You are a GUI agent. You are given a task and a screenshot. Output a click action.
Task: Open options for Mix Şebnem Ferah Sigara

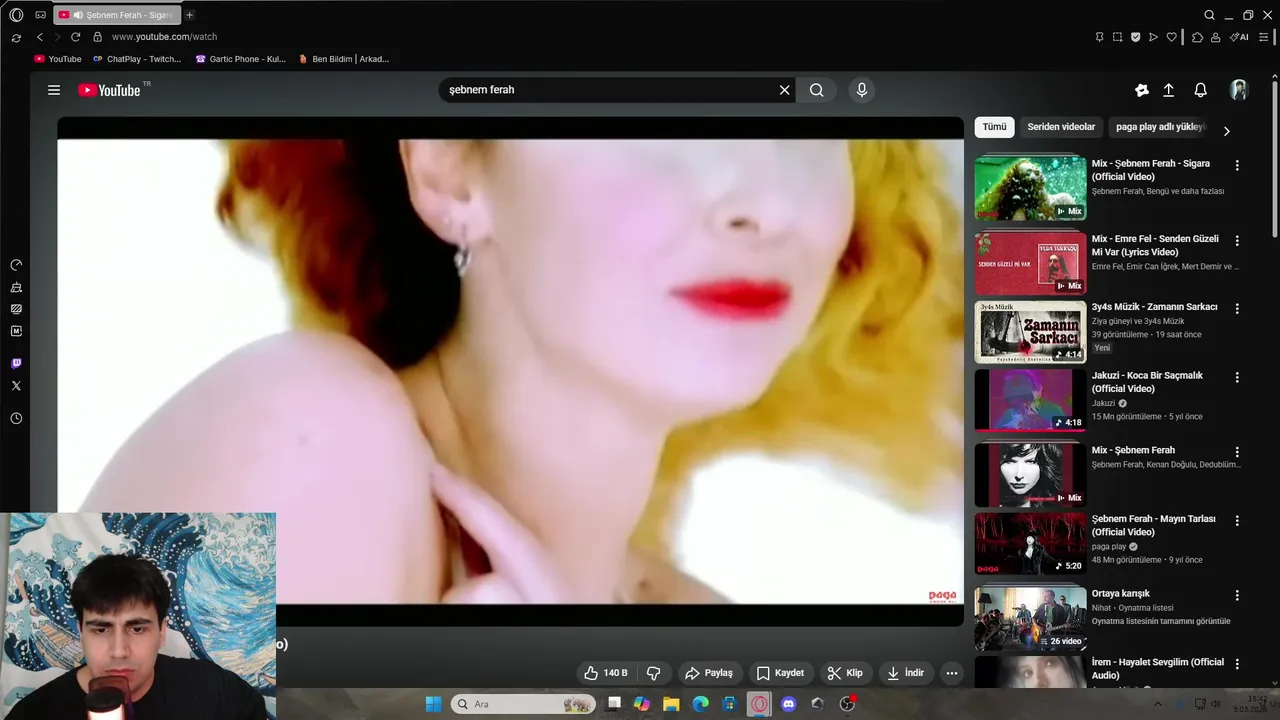[1237, 165]
